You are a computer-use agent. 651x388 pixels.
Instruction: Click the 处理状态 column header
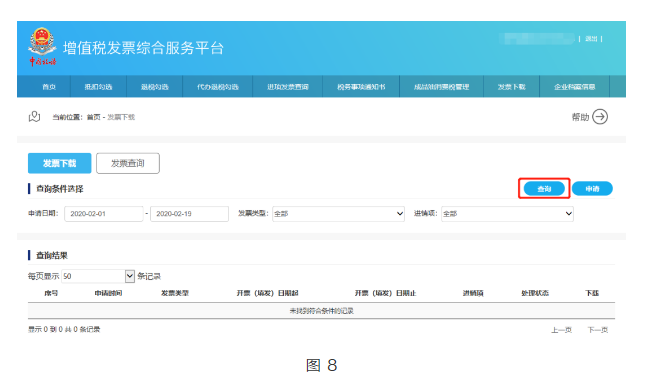point(535,293)
